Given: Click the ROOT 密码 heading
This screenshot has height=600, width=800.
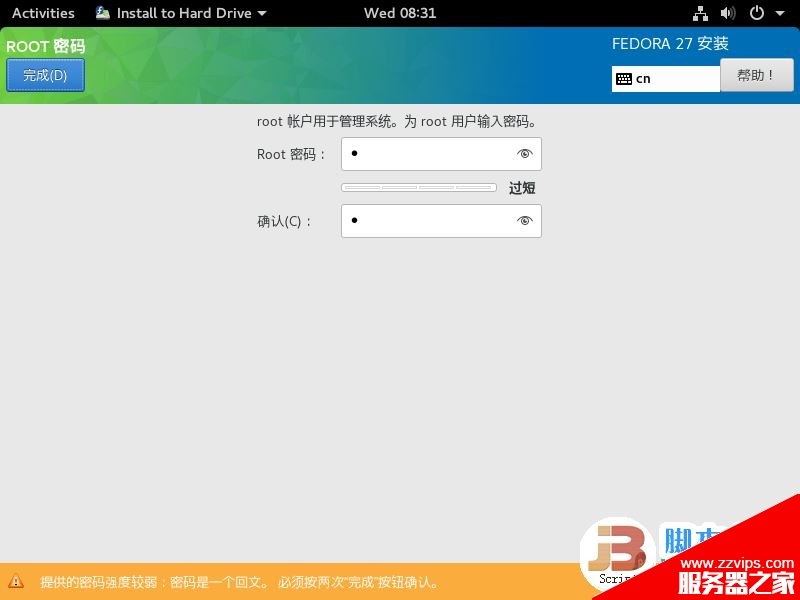Looking at the screenshot, I should pos(45,46).
